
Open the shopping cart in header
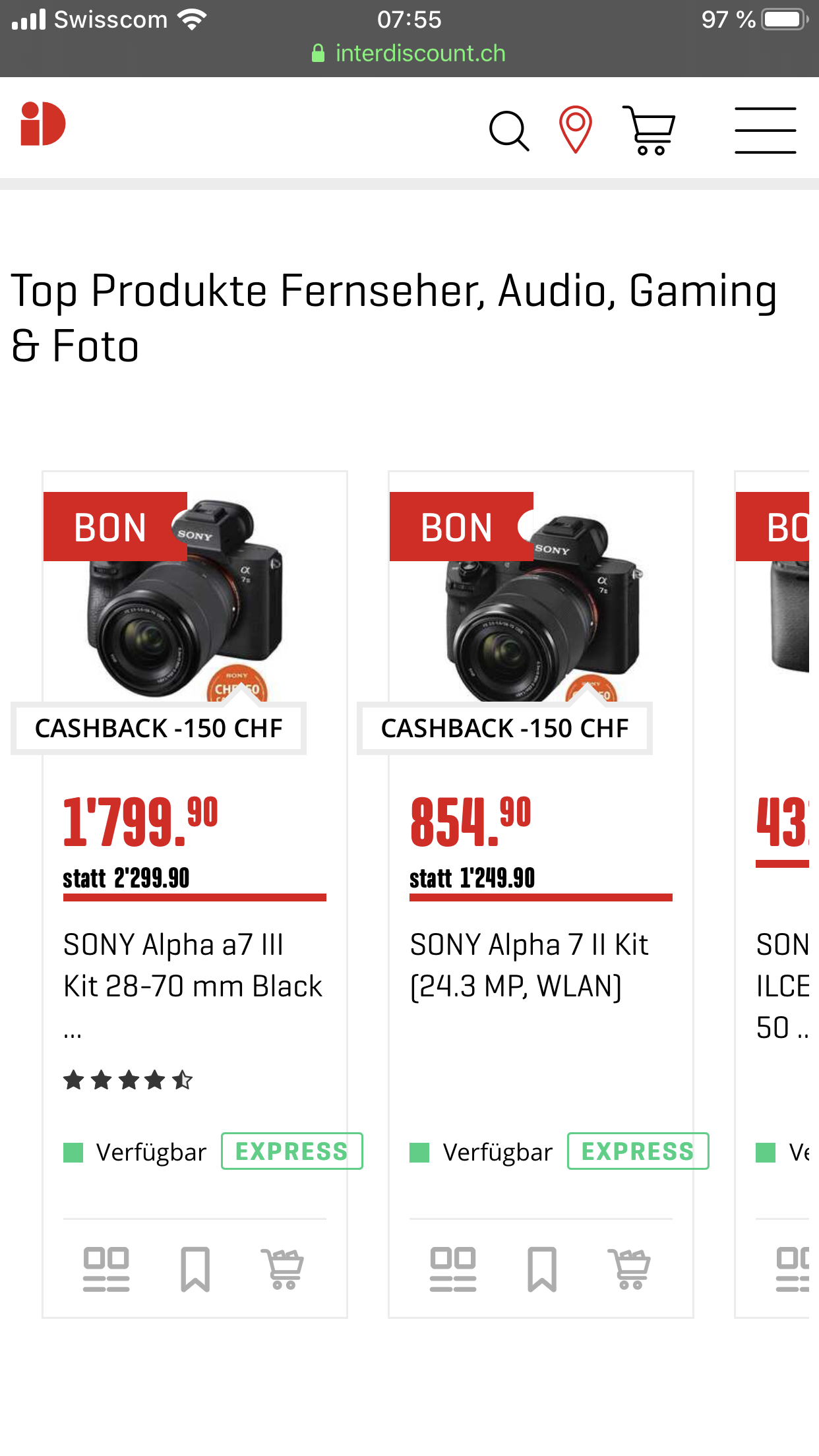[x=650, y=131]
